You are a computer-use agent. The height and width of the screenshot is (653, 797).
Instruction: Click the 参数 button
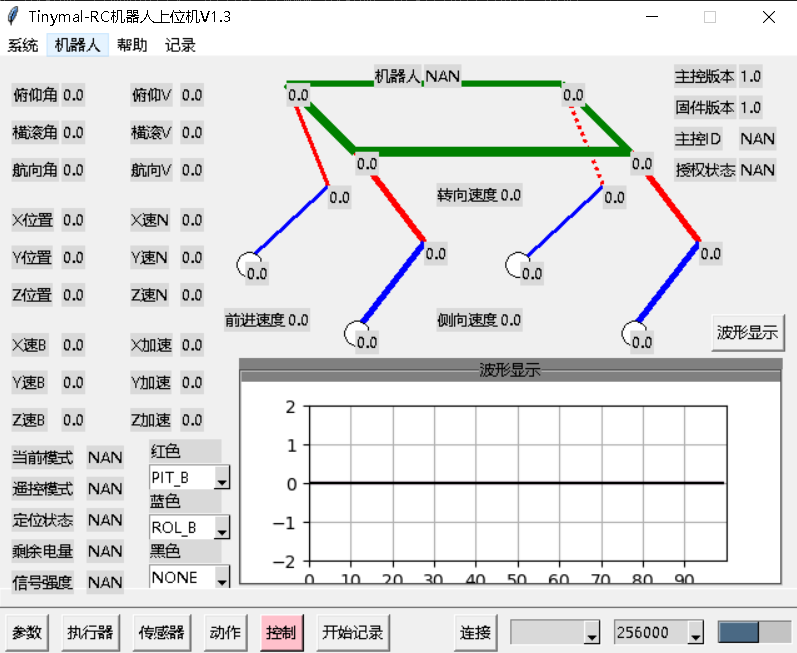click(27, 632)
